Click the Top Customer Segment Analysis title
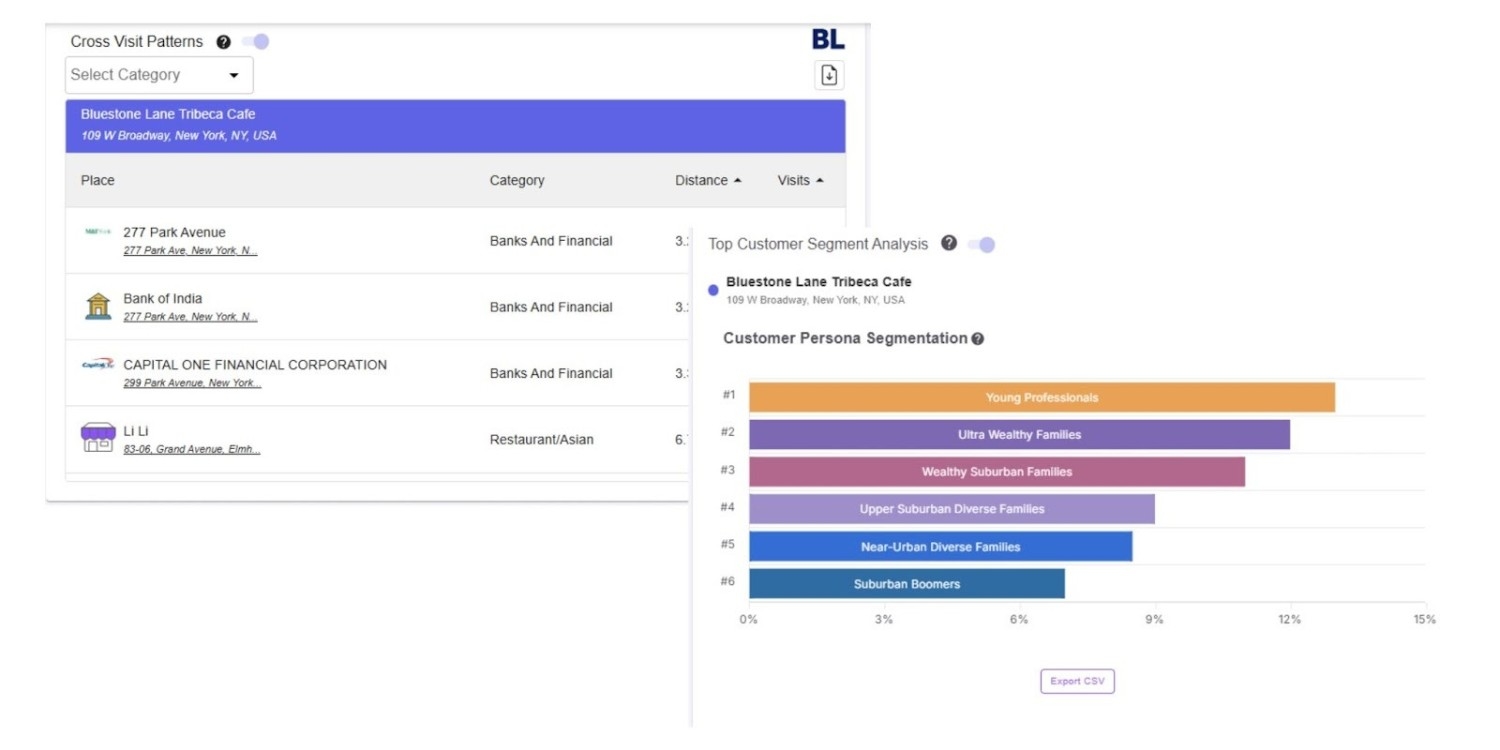 pyautogui.click(x=818, y=244)
